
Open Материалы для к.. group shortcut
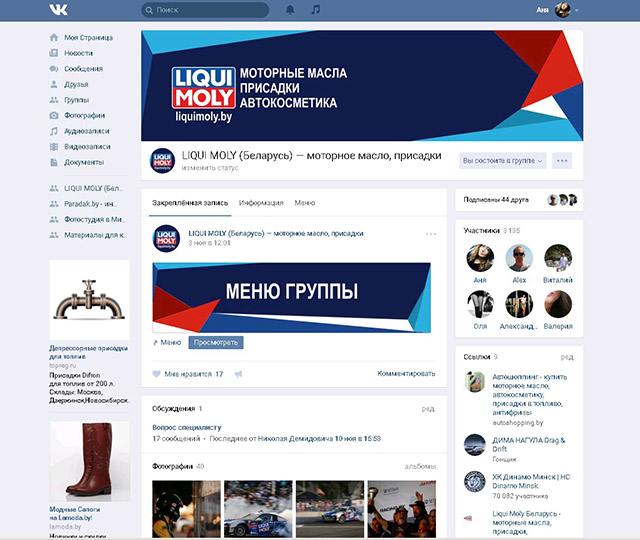(x=96, y=235)
